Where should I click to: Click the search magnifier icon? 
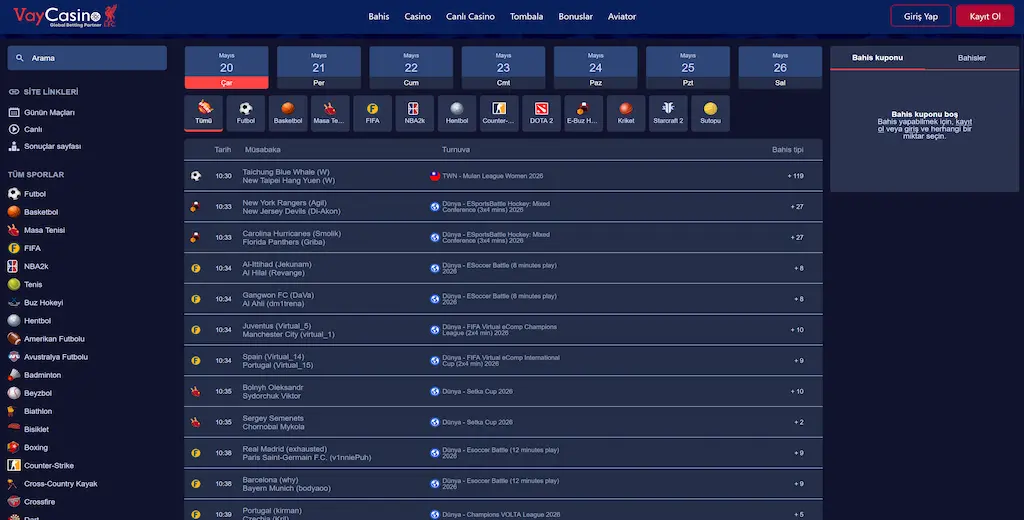point(20,58)
